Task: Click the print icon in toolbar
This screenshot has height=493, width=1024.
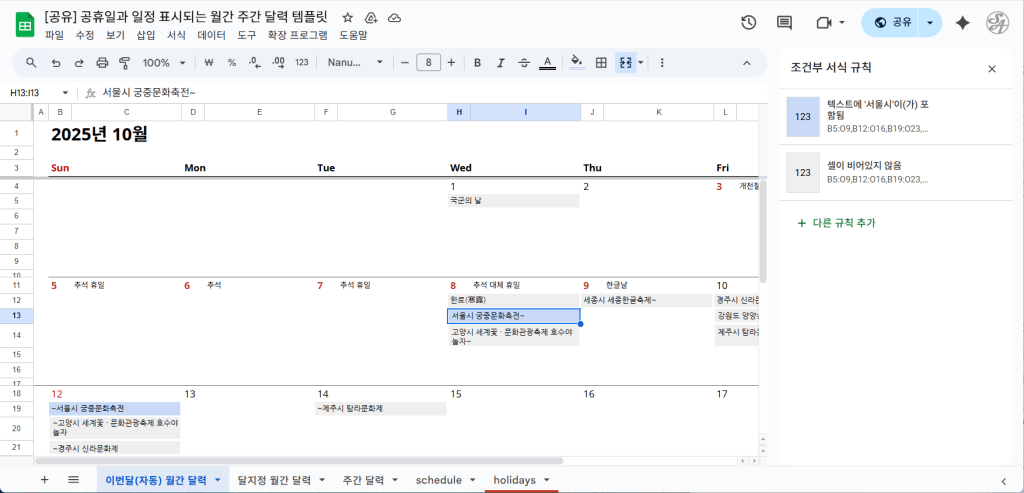Action: (x=102, y=62)
